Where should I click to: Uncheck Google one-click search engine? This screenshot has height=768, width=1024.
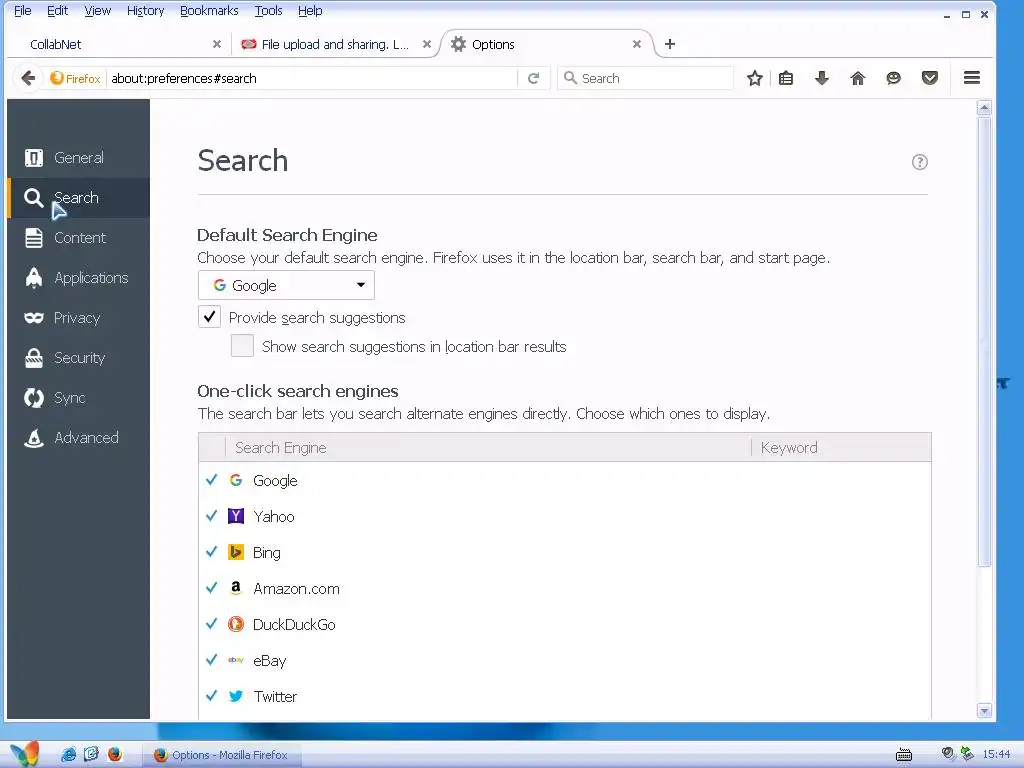(x=212, y=480)
